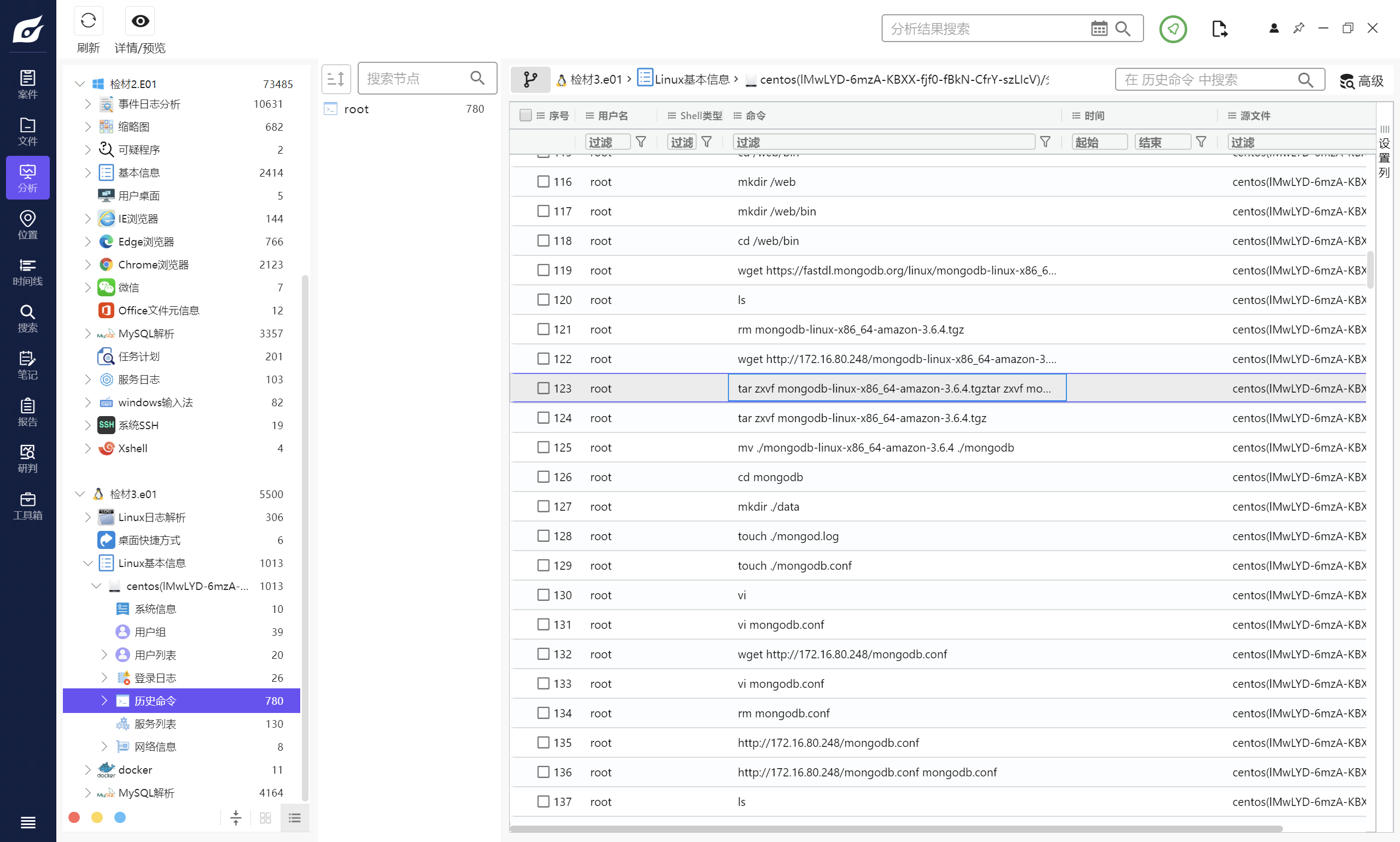This screenshot has width=1400, height=842.
Task: Expand the docker node
Action: [87, 769]
